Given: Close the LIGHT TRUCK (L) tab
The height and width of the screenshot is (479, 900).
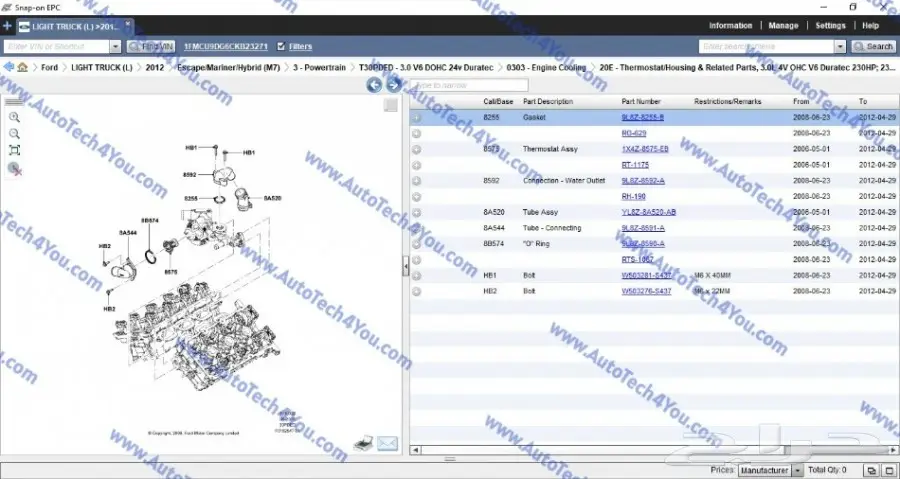Looking at the screenshot, I should (x=127, y=24).
